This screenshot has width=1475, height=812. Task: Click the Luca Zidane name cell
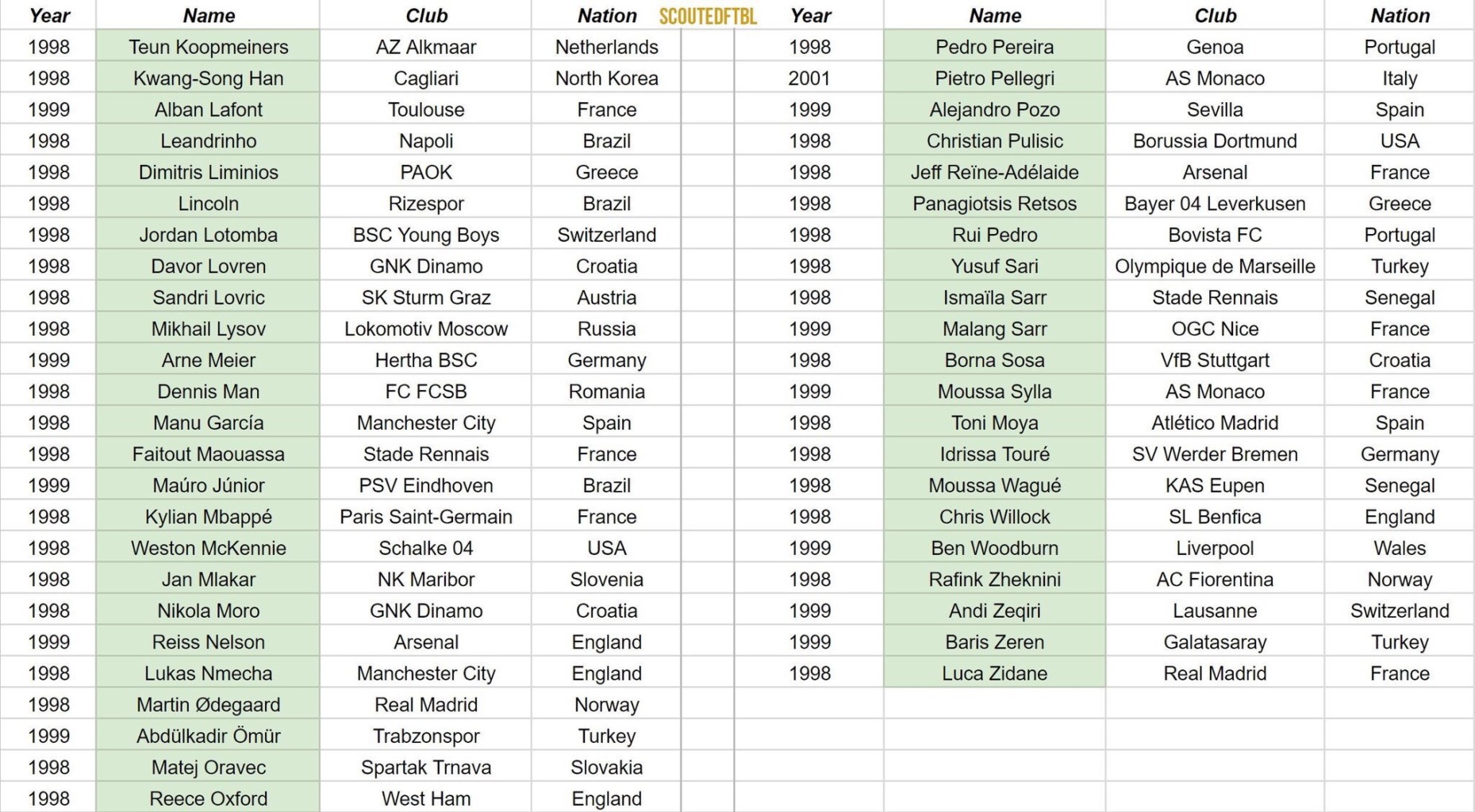point(994,673)
